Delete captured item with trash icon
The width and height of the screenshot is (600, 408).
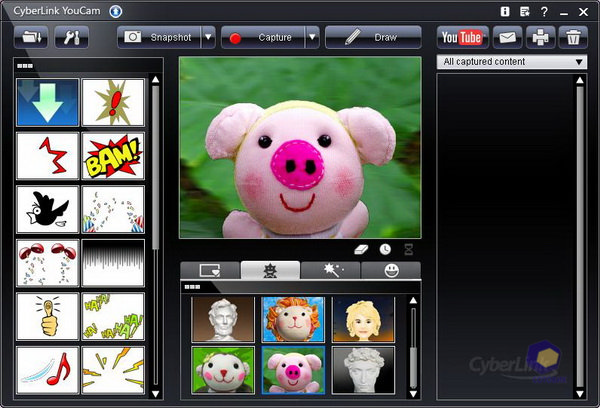coord(573,38)
